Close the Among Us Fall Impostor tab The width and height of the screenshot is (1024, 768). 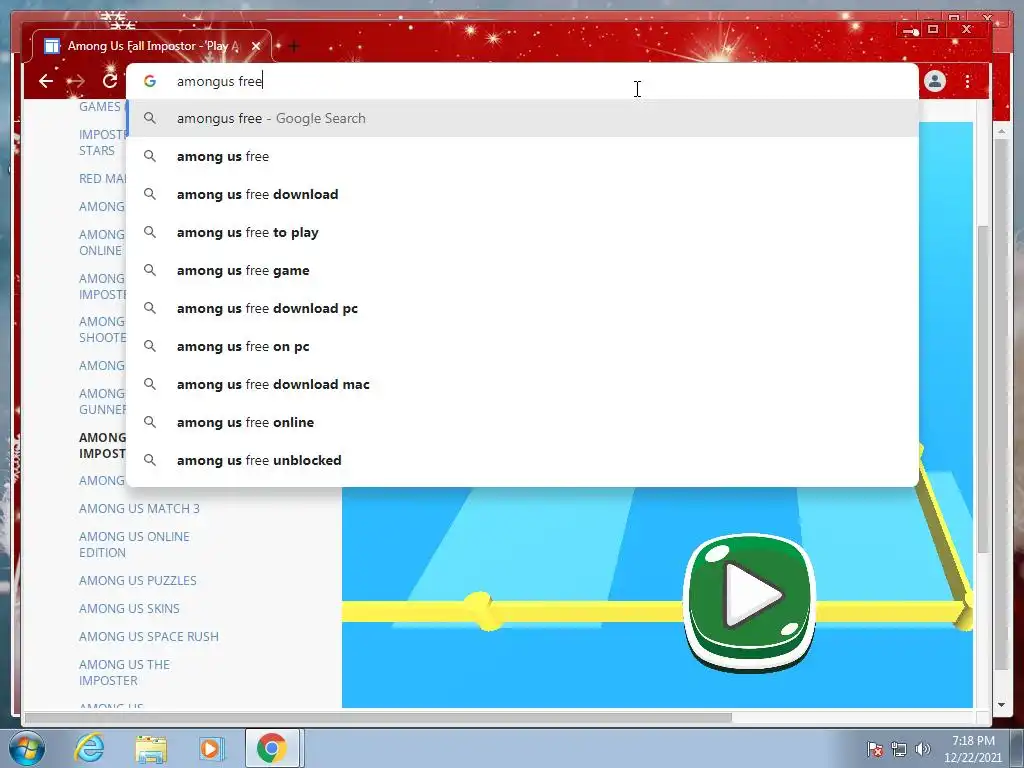click(x=256, y=46)
